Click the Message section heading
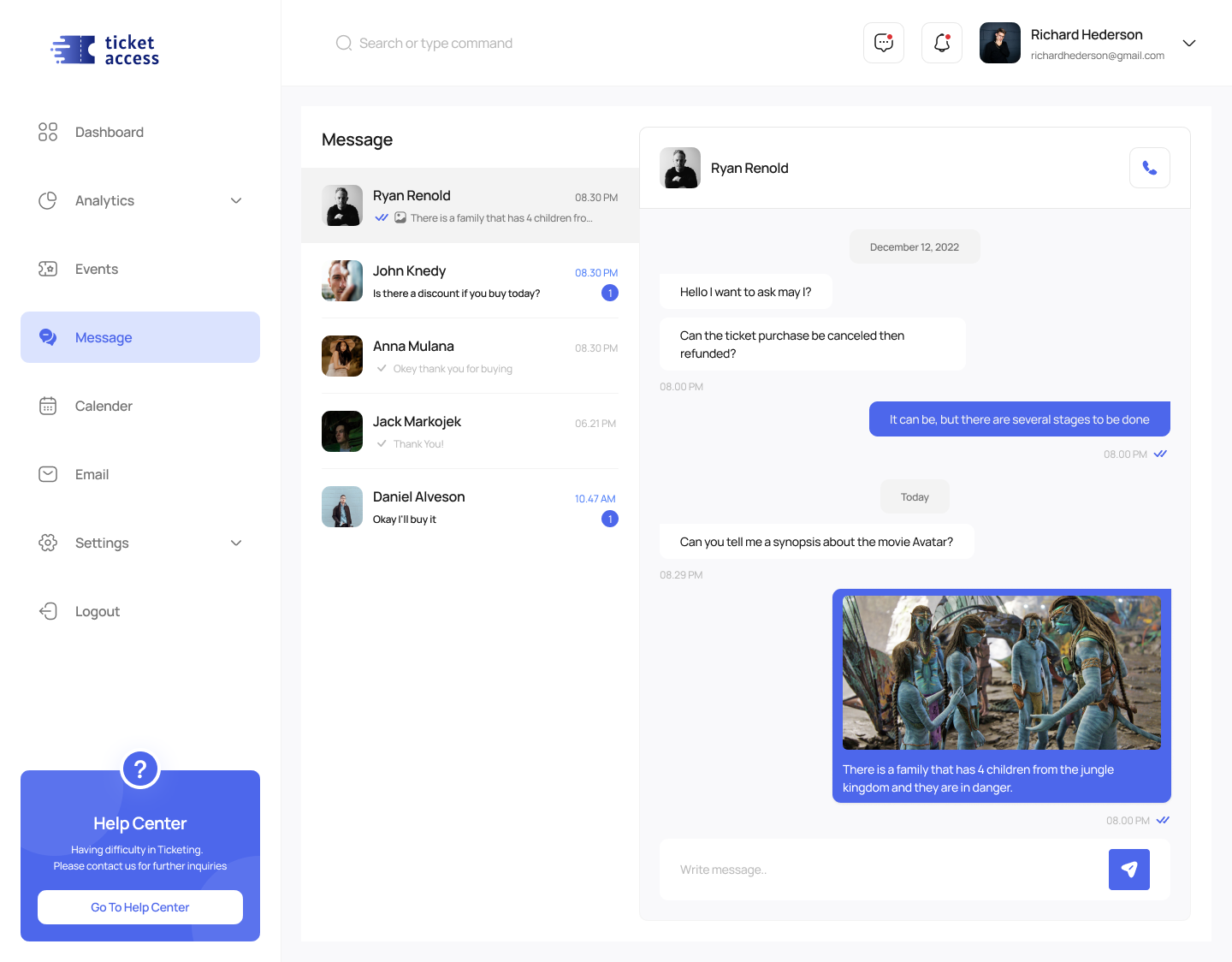 click(x=357, y=140)
